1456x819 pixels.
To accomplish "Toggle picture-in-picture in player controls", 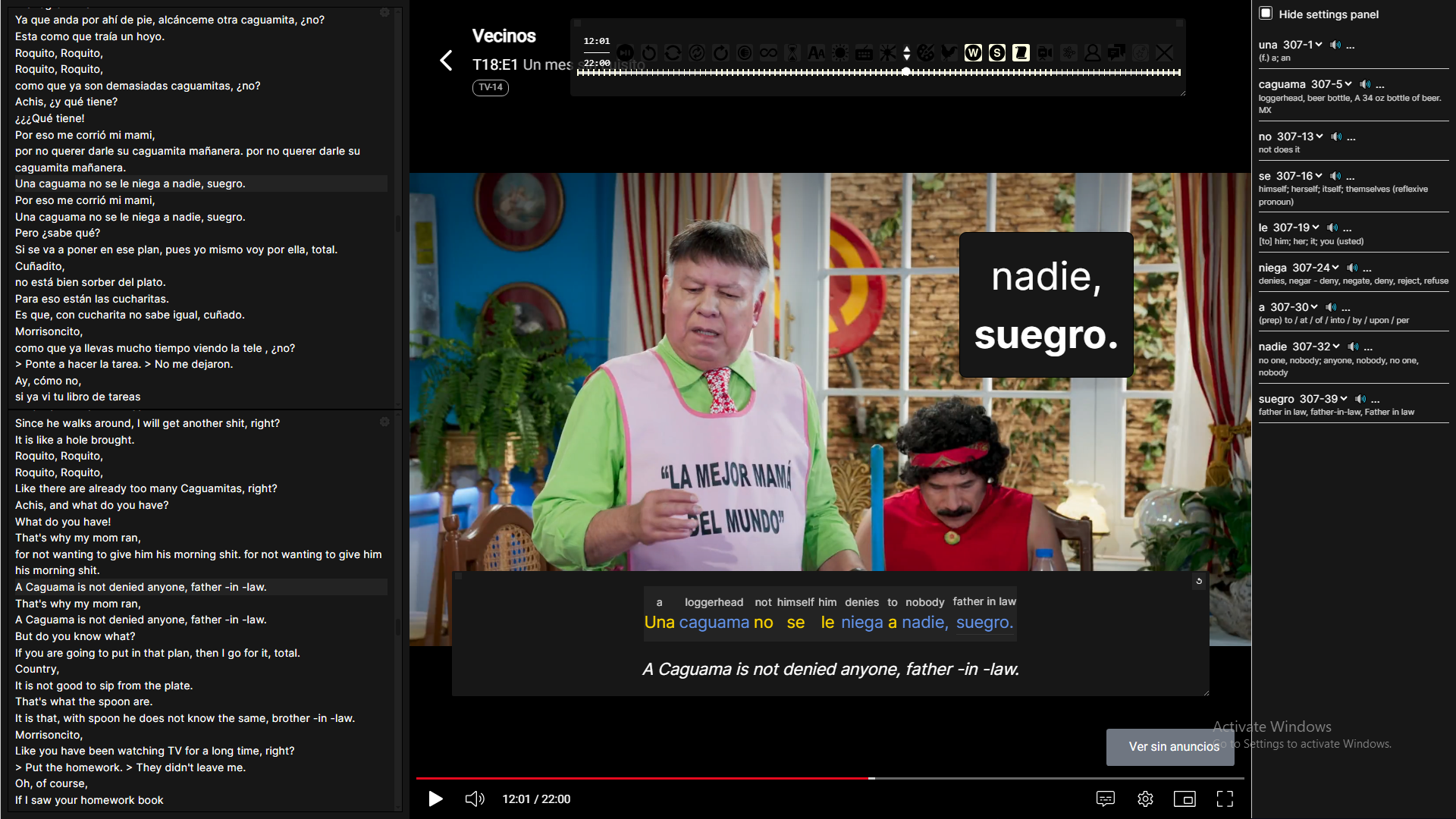I will 1185,799.
